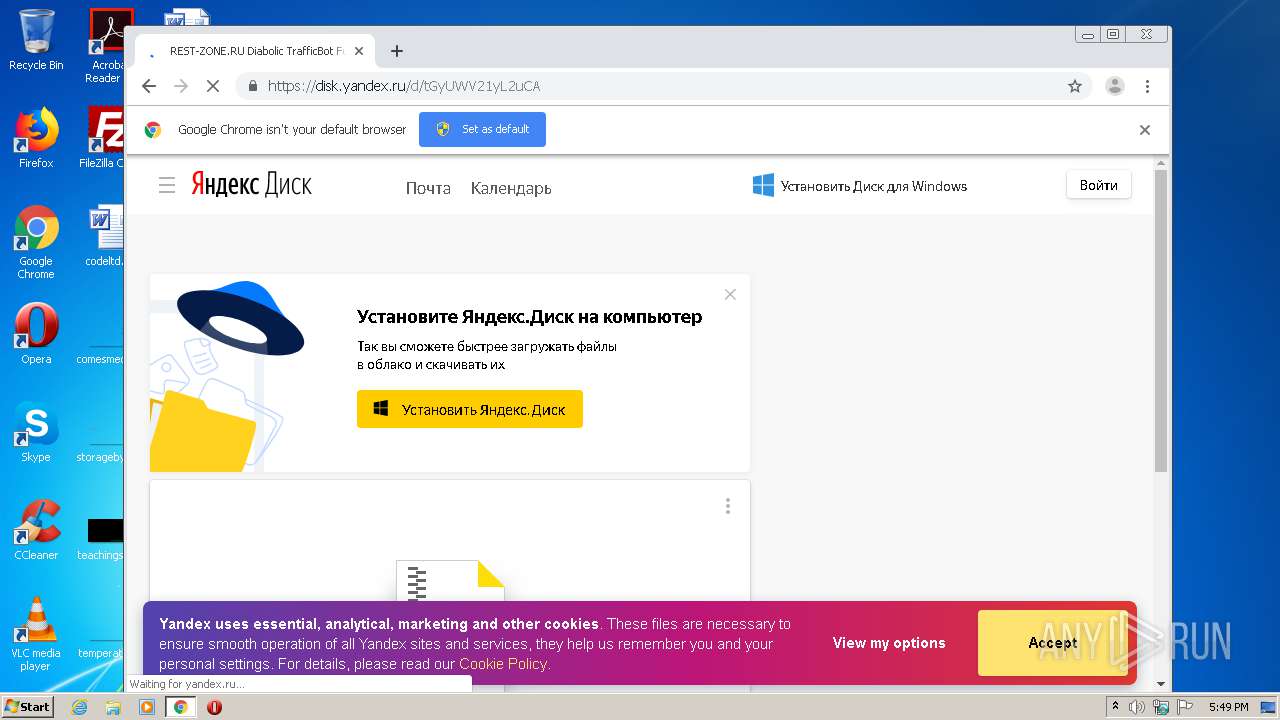Open the codeltd Word document on desktop

tap(105, 236)
